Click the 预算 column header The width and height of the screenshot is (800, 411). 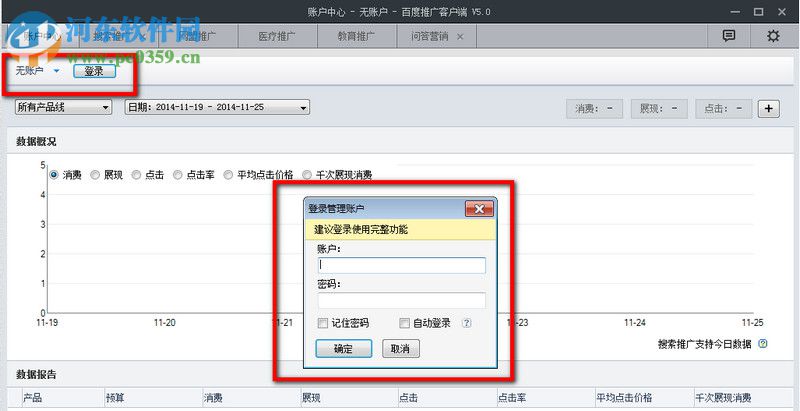(x=152, y=398)
